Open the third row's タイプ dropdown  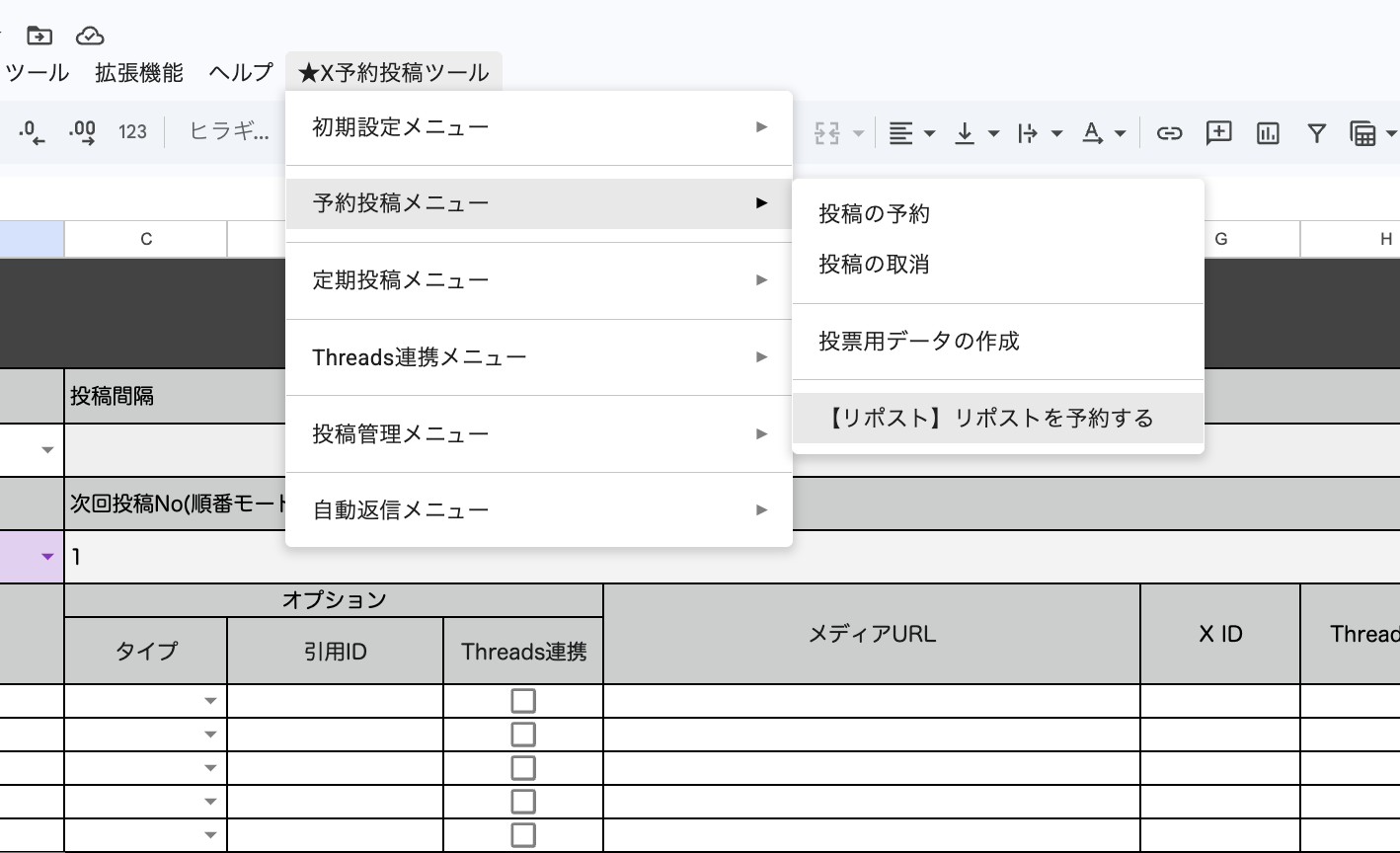coord(210,768)
